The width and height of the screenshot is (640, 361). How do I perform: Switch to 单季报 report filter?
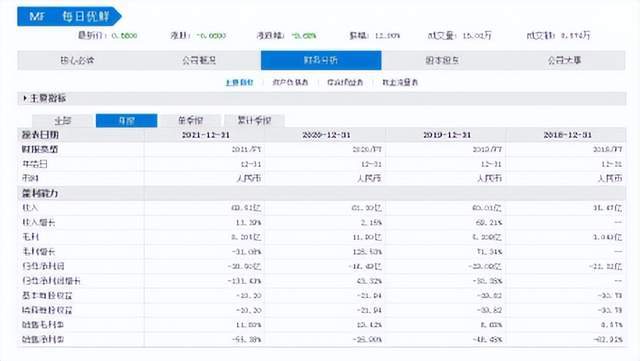(190, 121)
